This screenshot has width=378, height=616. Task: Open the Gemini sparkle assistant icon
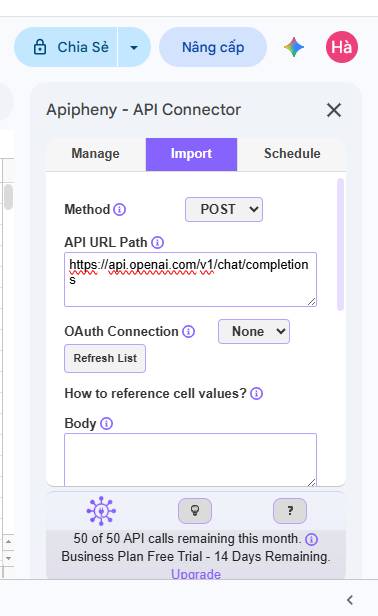294,47
